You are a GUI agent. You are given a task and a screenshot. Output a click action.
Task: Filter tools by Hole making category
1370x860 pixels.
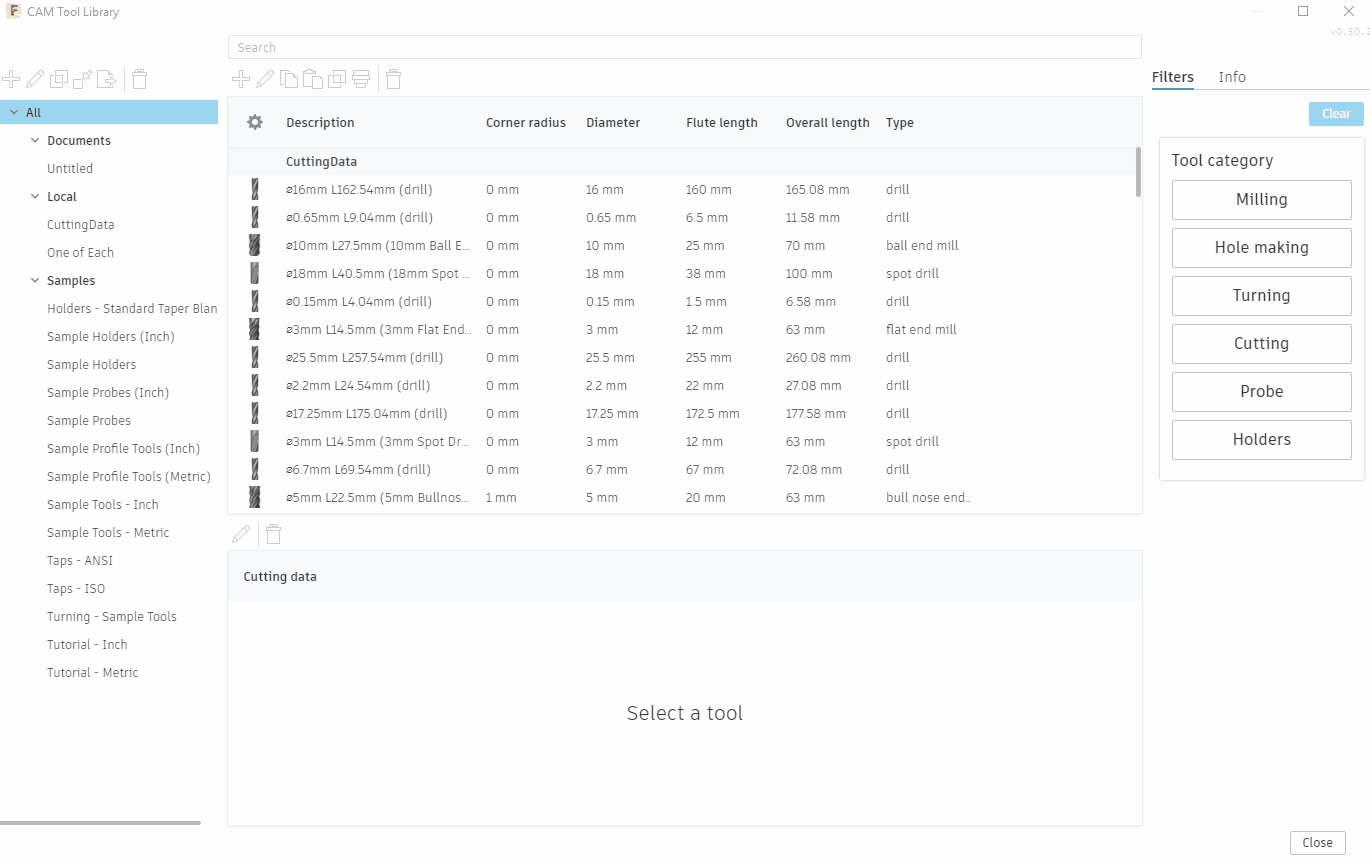(1261, 248)
